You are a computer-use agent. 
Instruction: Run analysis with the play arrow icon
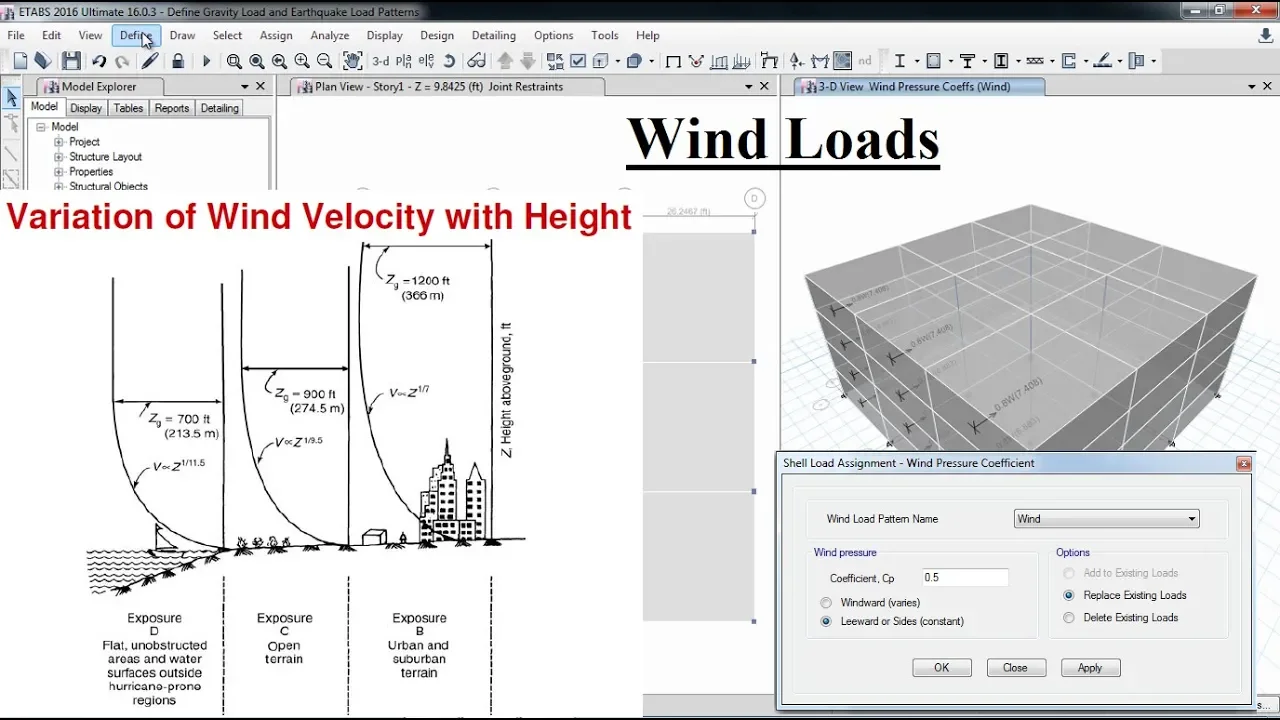206,61
